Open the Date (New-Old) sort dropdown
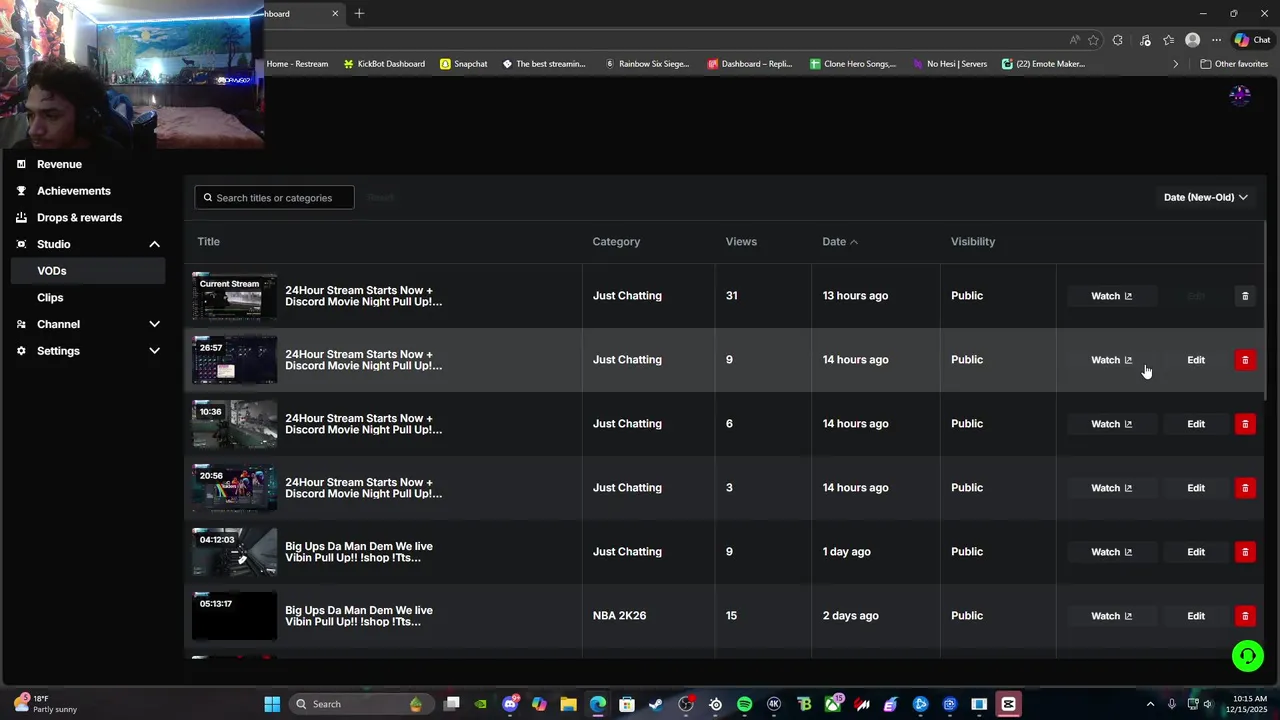Screen dimensions: 1280x720 pos(1205,197)
